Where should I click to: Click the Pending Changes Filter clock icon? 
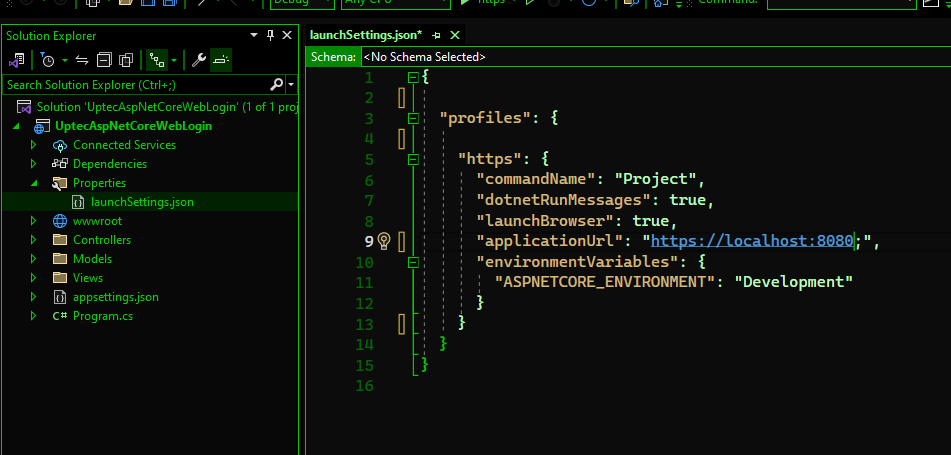47,60
